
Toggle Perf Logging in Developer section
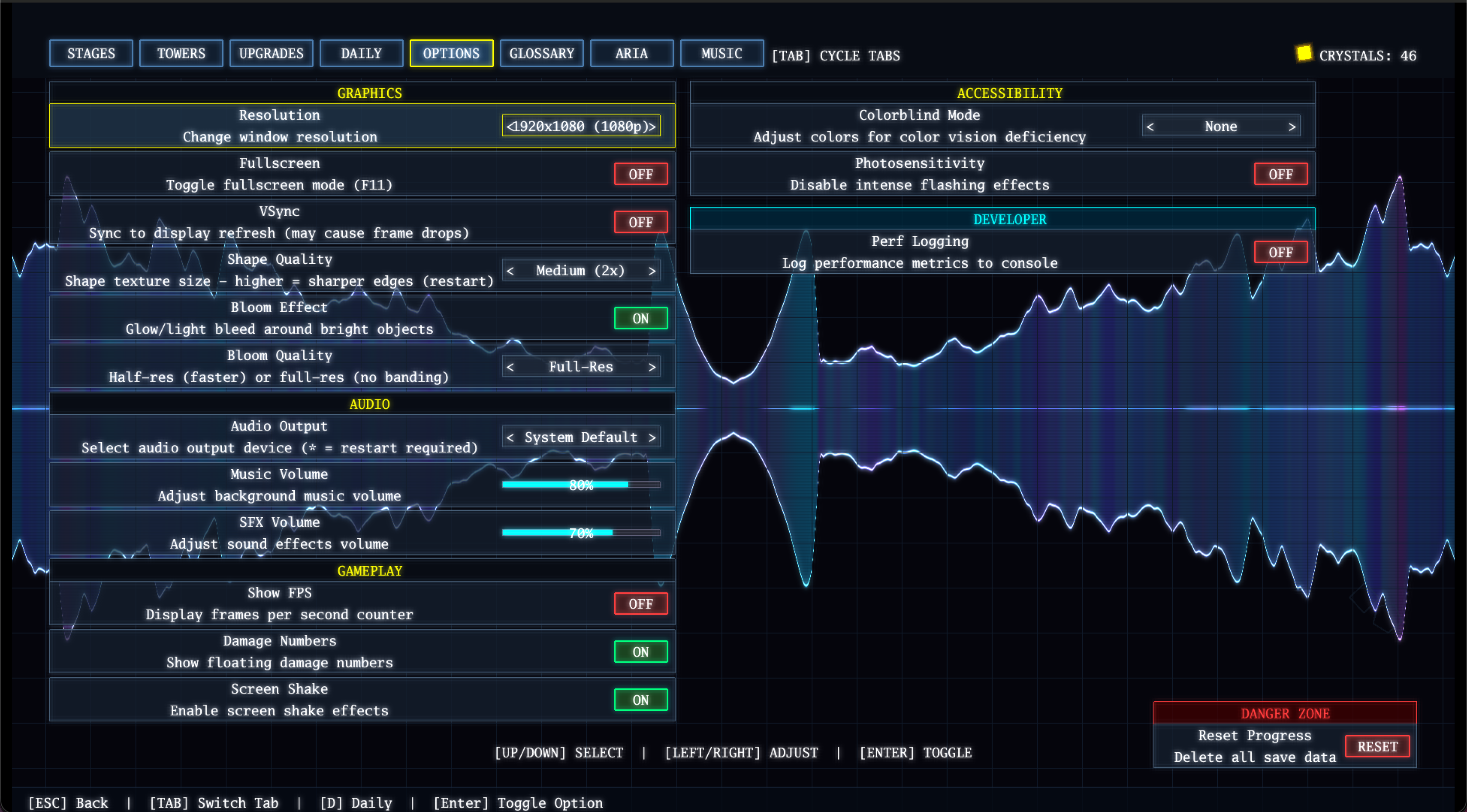point(1280,252)
